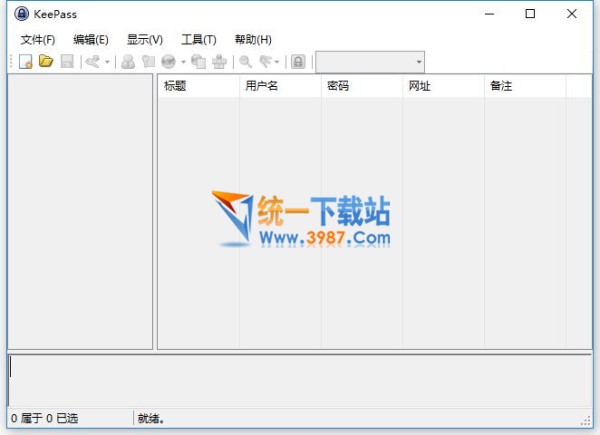The image size is (600, 435).
Task: Click the status text '0 属于 0 已选'
Action: coord(44,418)
